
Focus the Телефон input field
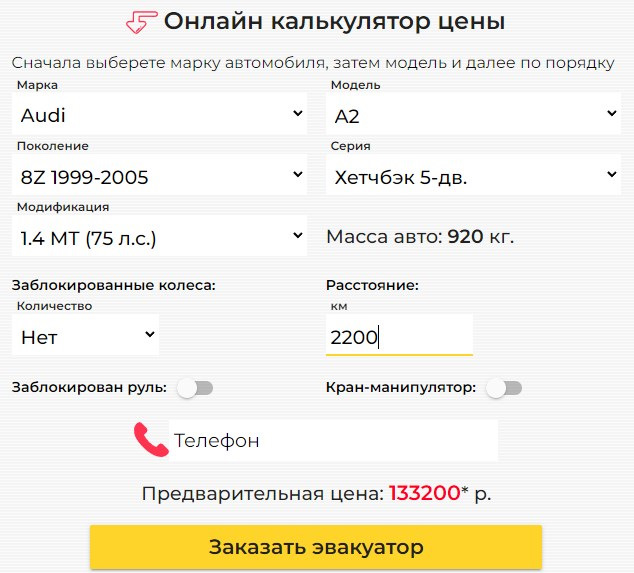pyautogui.click(x=332, y=440)
